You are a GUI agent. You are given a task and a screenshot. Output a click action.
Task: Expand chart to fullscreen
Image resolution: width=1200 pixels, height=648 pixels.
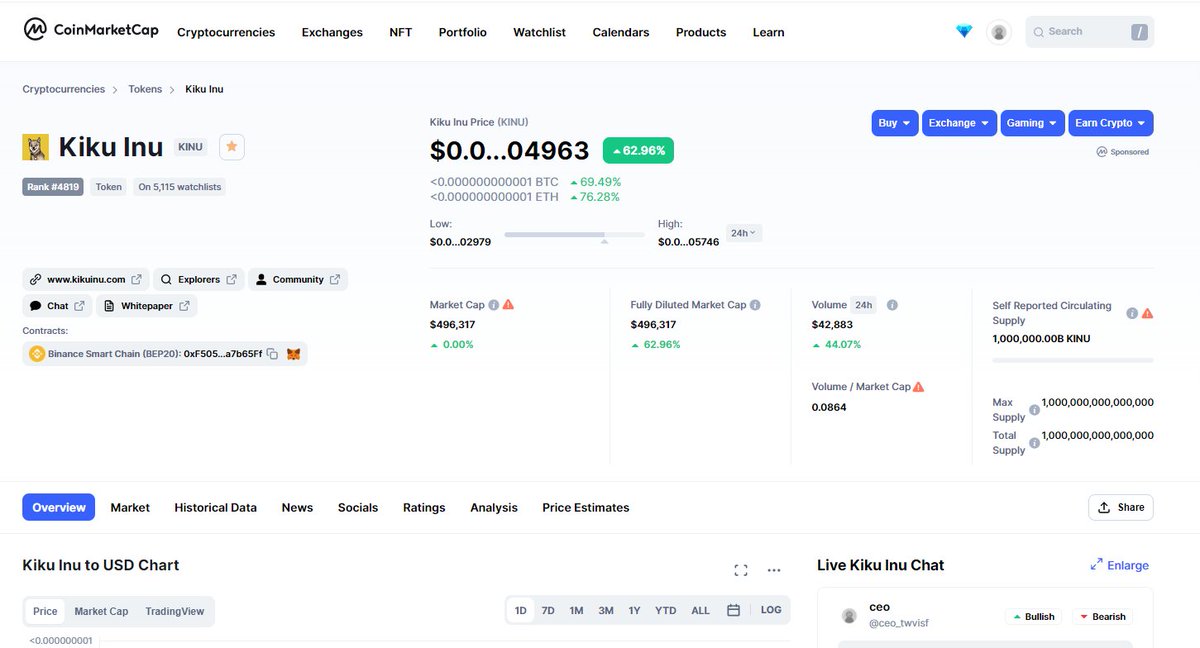click(x=741, y=570)
